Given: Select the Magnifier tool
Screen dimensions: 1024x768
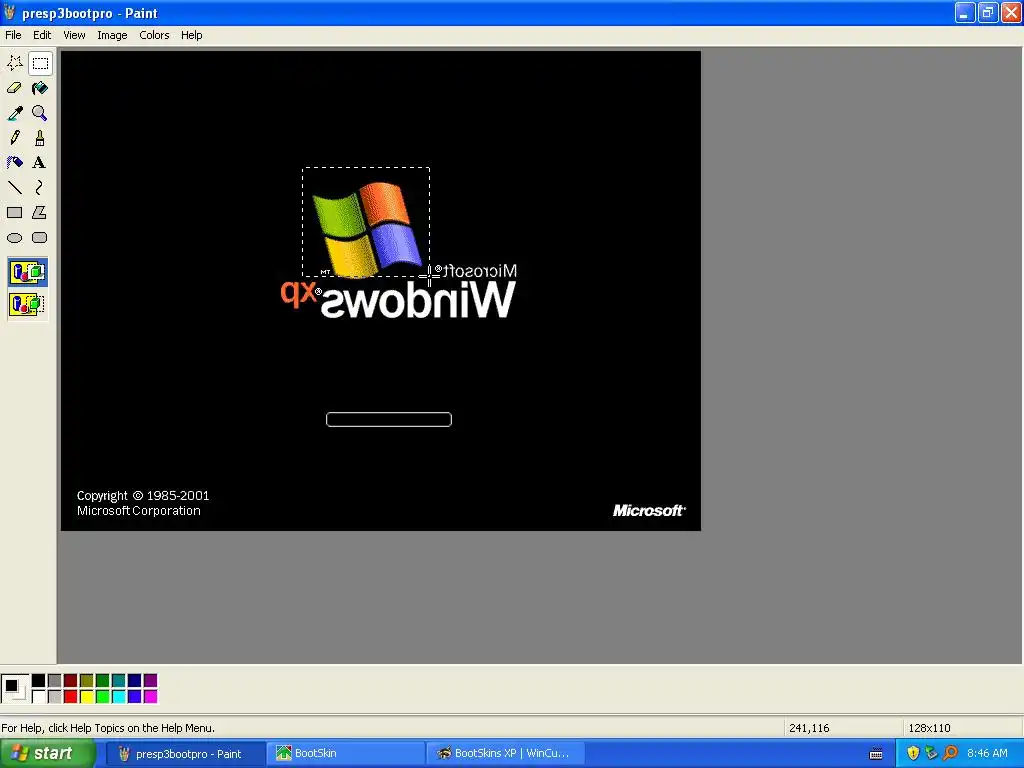Looking at the screenshot, I should 40,113.
